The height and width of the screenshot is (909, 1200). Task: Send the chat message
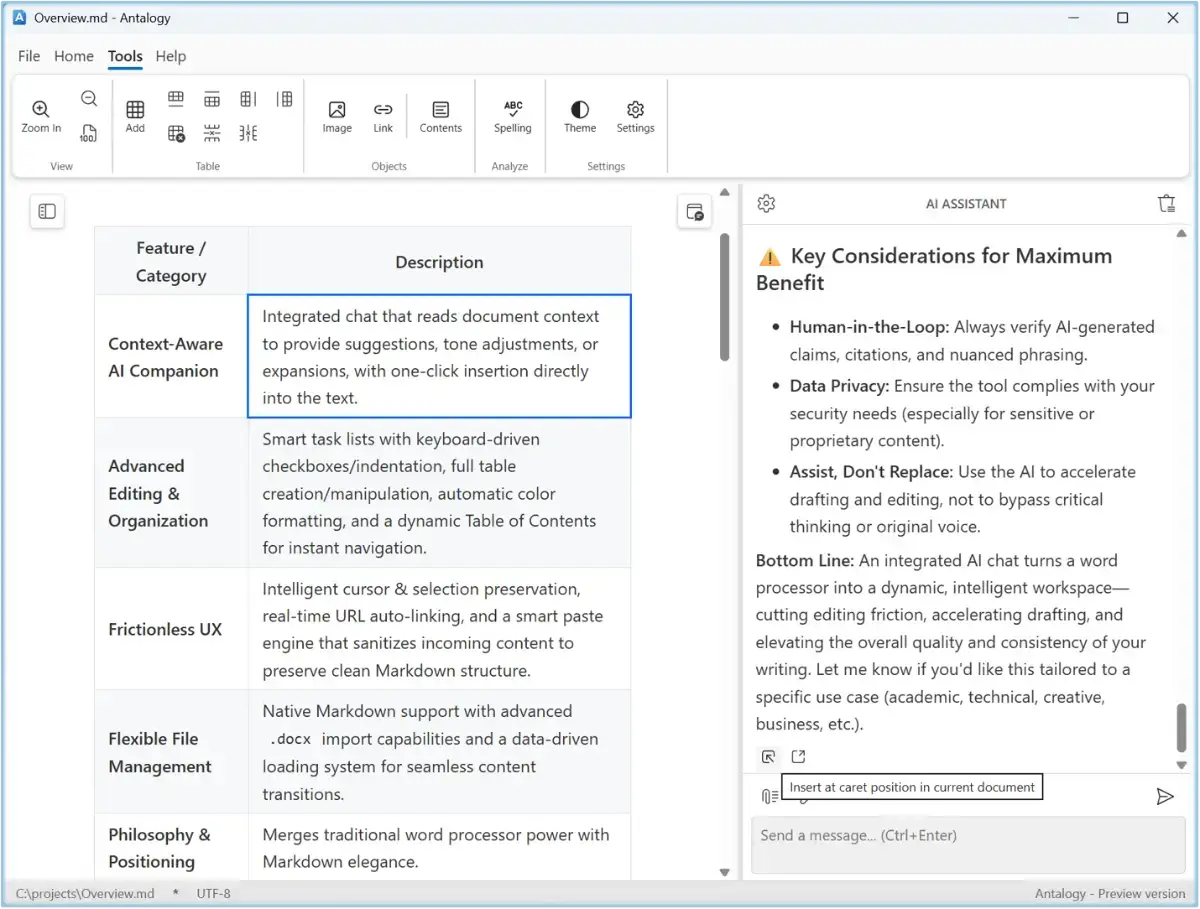(x=1165, y=796)
